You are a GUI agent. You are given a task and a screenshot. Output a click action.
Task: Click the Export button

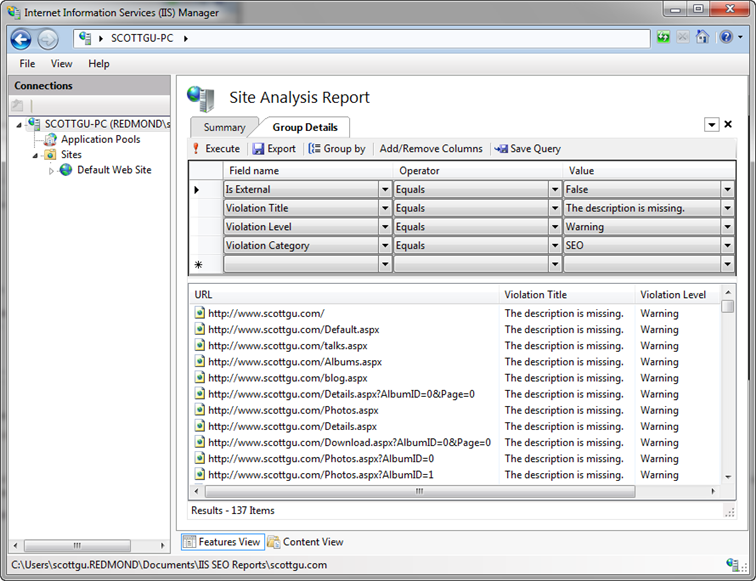tap(274, 149)
